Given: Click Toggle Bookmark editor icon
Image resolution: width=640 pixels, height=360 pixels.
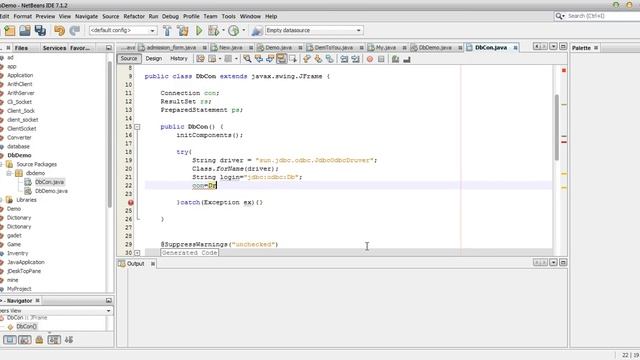Looking at the screenshot, I should 329,59.
